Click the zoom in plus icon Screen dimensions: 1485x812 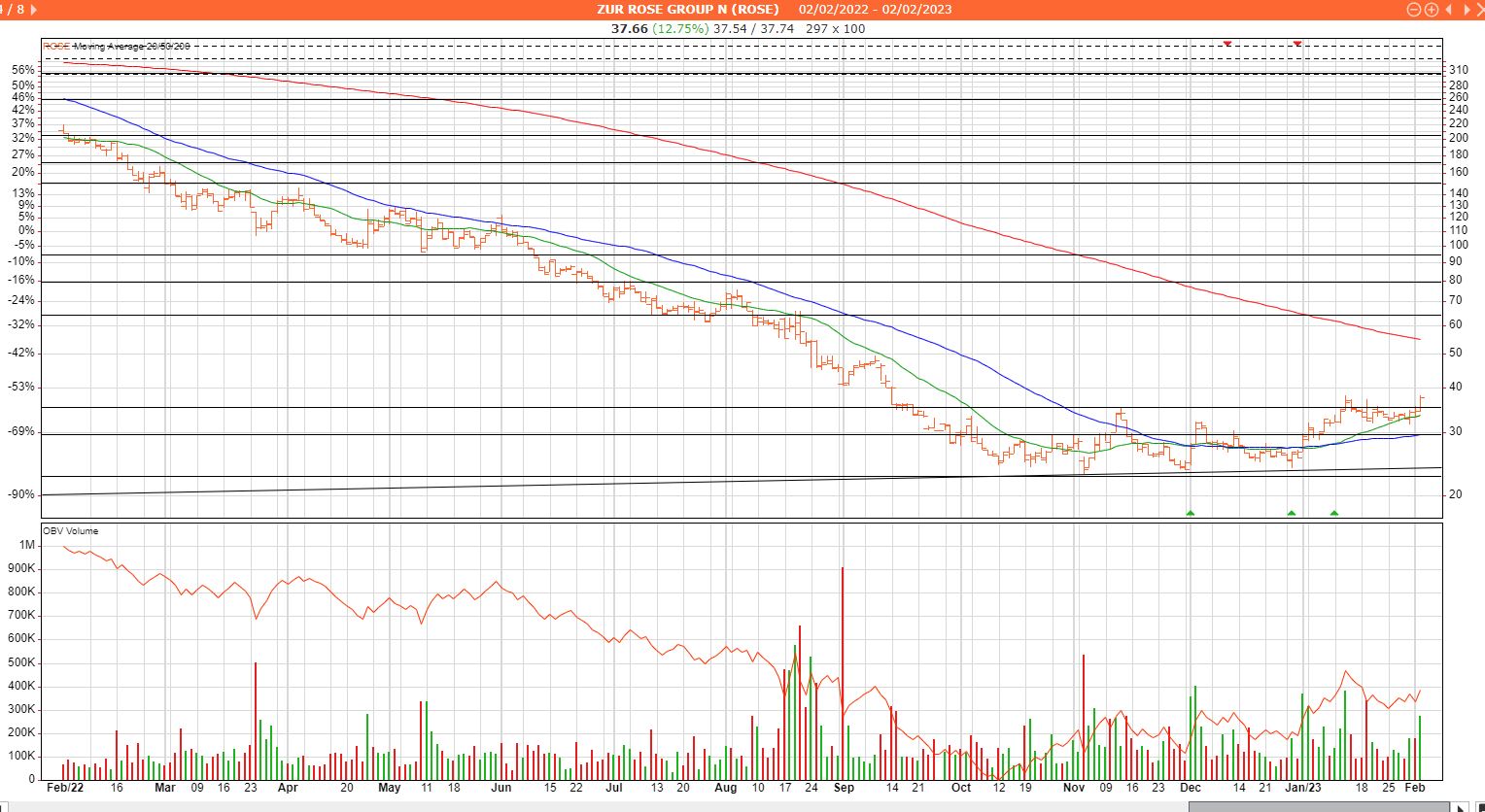(x=1431, y=10)
